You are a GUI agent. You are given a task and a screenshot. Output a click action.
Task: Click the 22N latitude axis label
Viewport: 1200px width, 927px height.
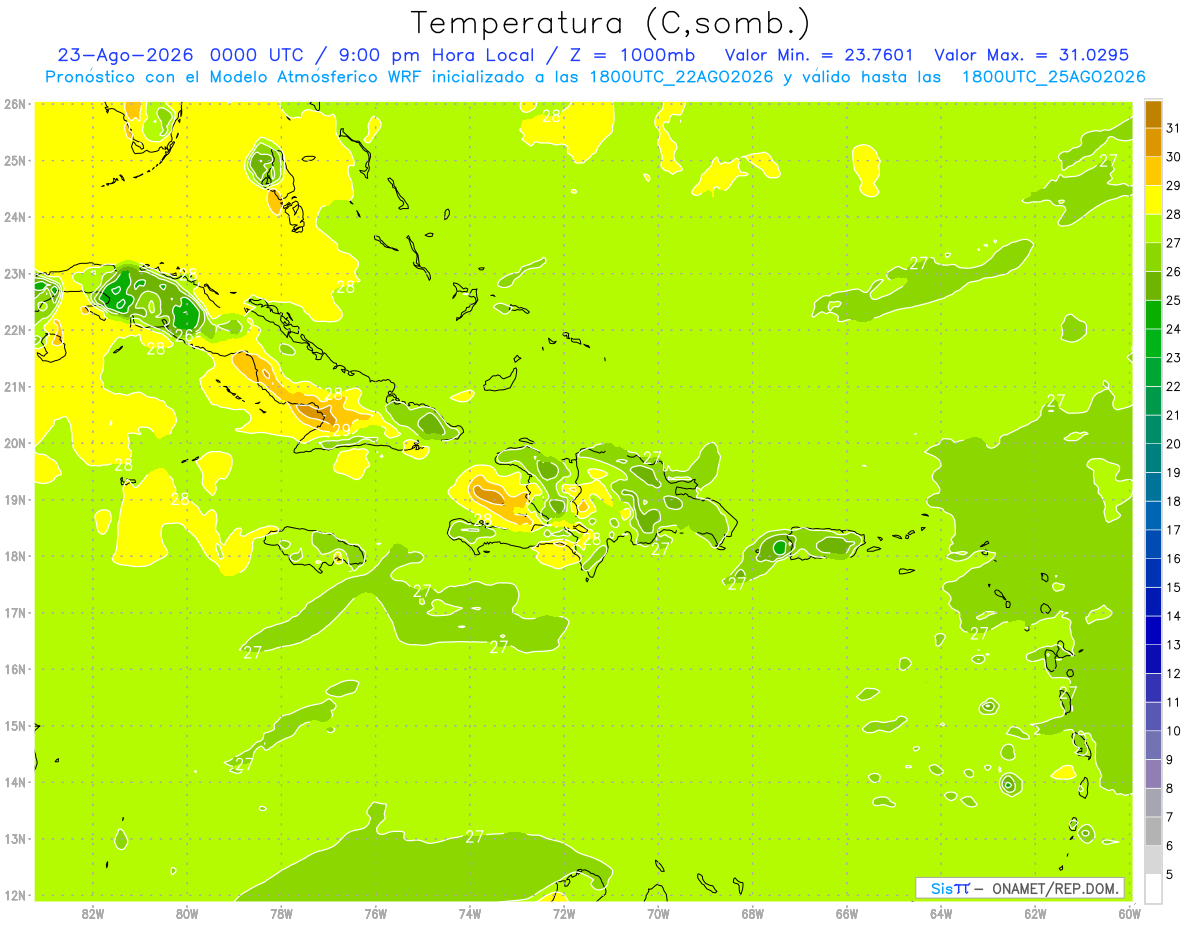14,330
